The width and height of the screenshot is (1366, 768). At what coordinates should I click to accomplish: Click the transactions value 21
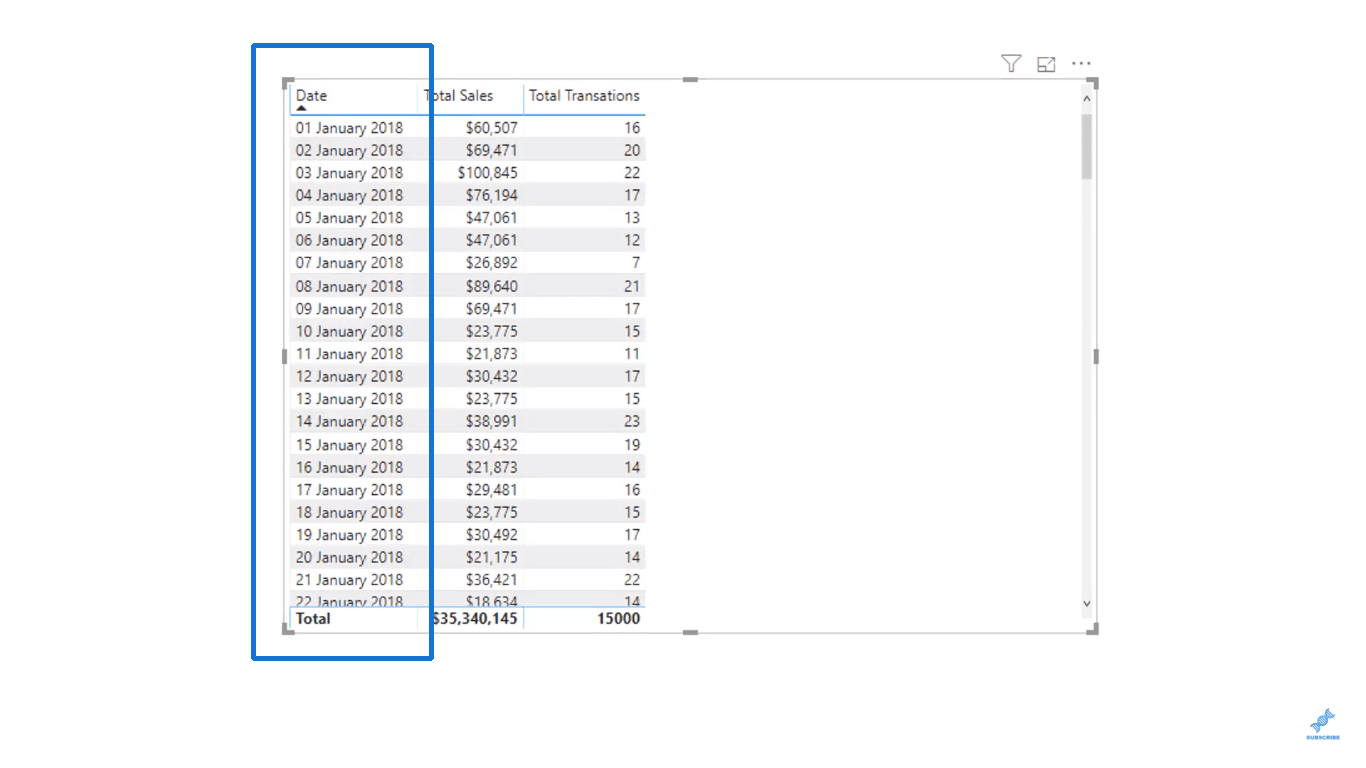point(632,286)
